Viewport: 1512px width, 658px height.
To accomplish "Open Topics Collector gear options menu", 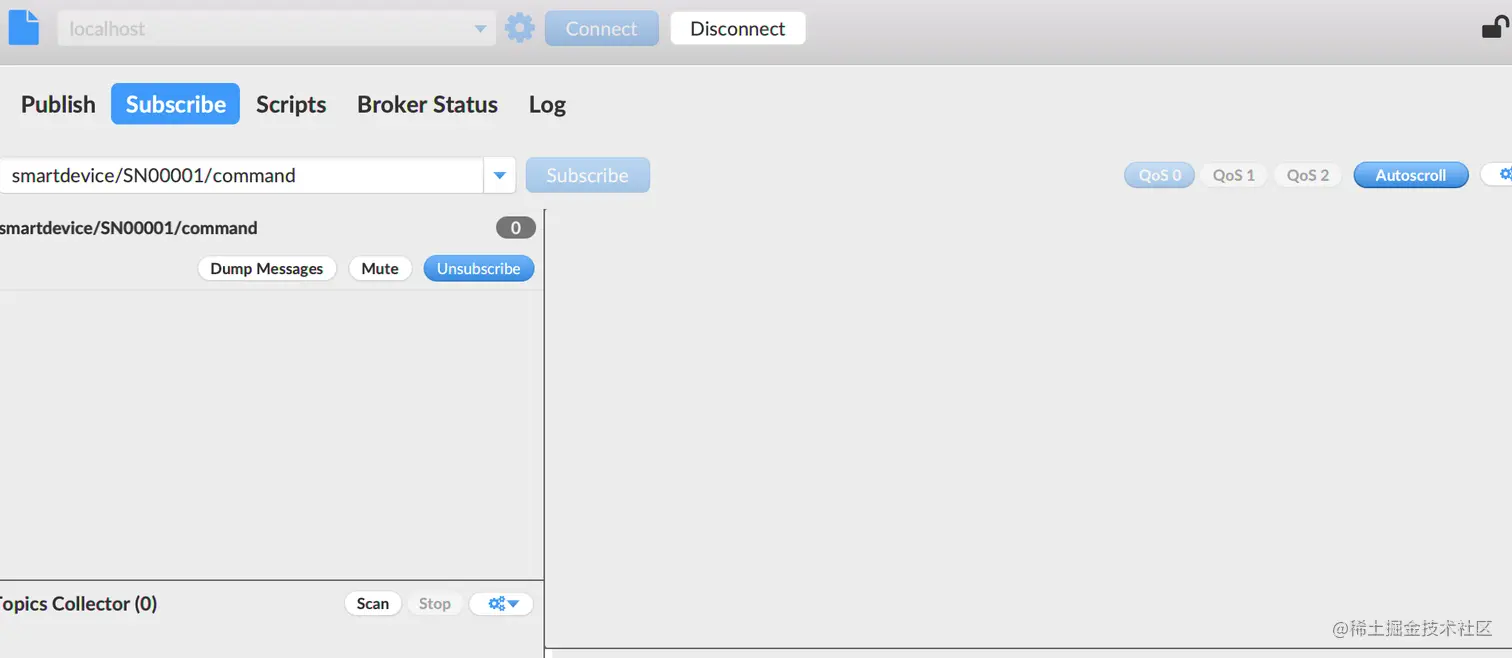I will 502,604.
